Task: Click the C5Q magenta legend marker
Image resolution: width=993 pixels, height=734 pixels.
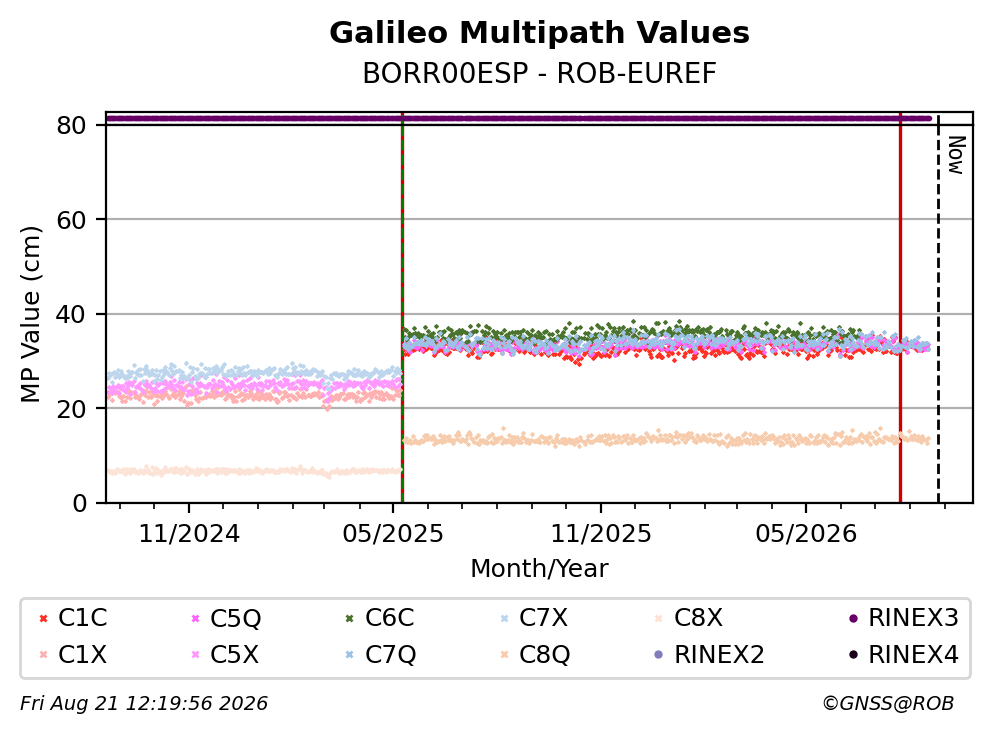Action: [x=196, y=618]
